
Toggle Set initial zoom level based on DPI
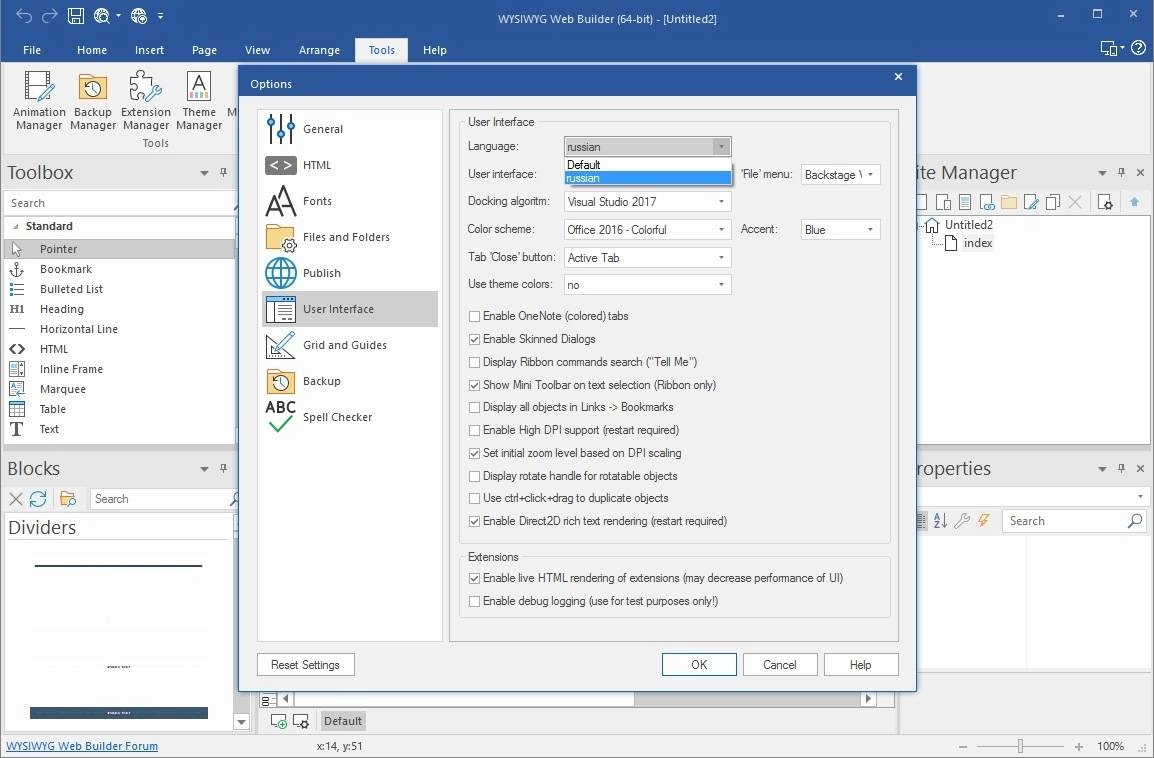pyautogui.click(x=475, y=453)
